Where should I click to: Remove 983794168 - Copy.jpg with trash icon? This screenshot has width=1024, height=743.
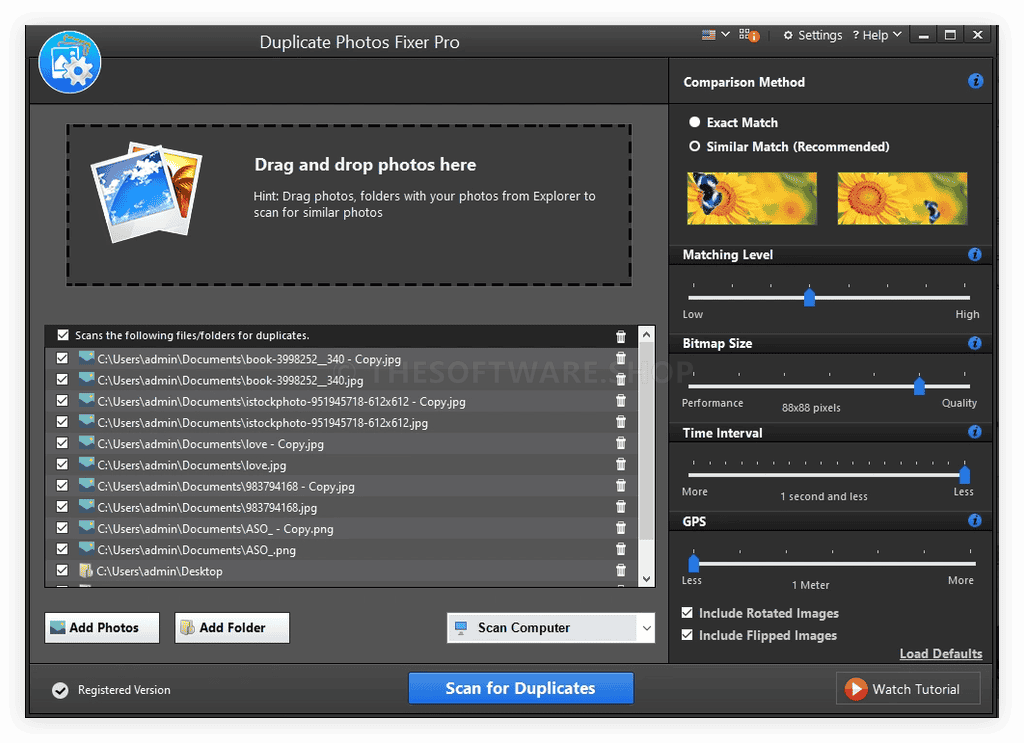tap(620, 485)
